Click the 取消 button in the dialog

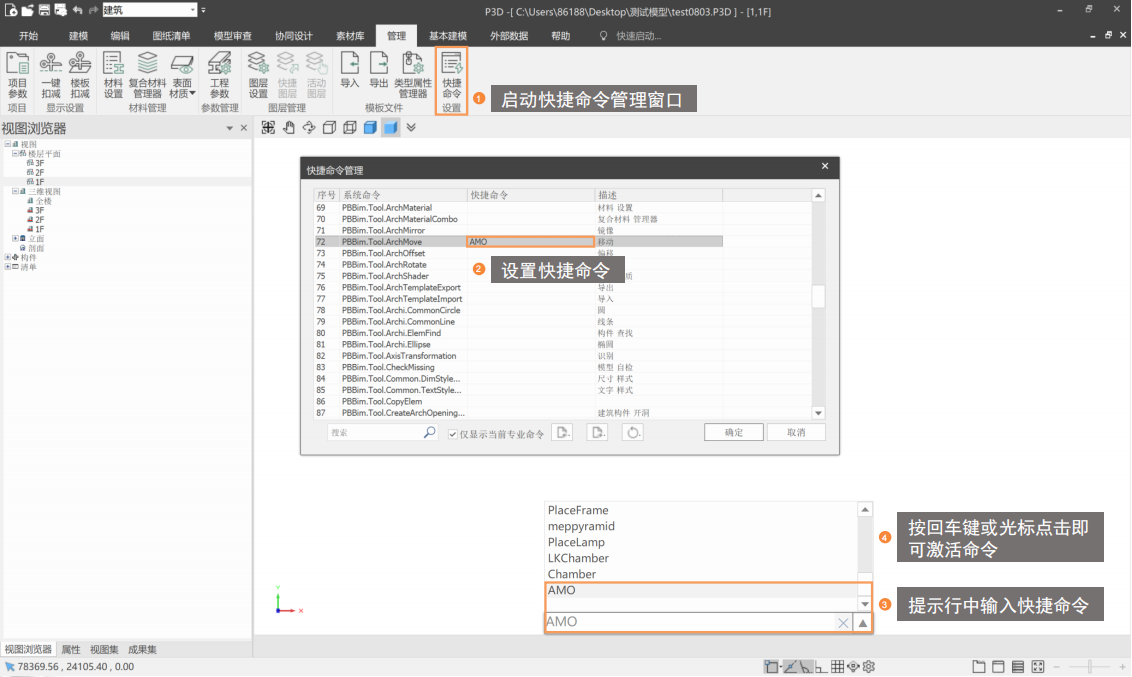click(796, 433)
